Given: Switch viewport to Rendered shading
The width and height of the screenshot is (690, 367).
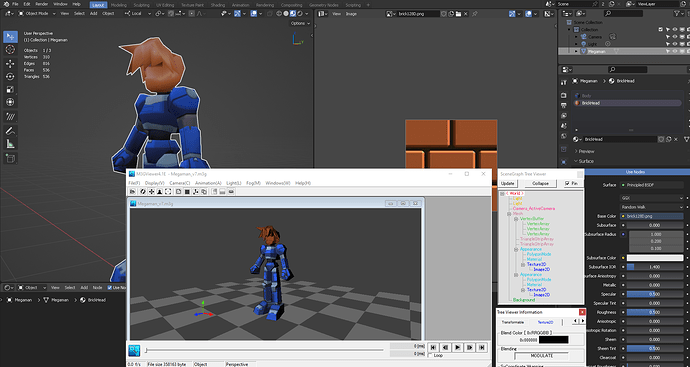Looking at the screenshot, I should 299,14.
